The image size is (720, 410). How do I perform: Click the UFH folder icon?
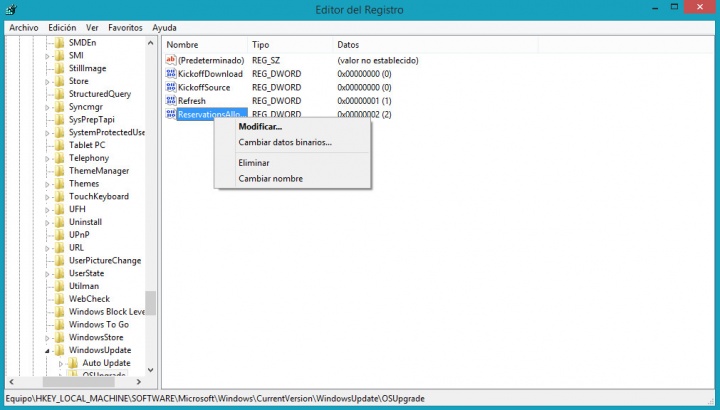click(x=60, y=209)
